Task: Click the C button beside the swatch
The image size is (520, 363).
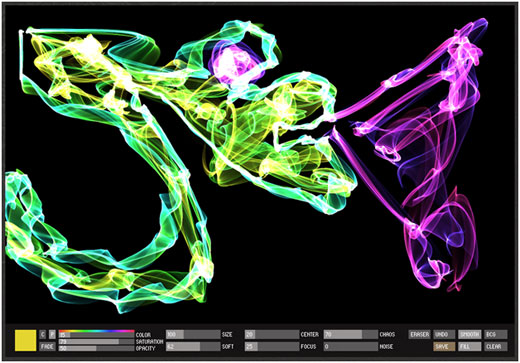Action: pos(42,334)
